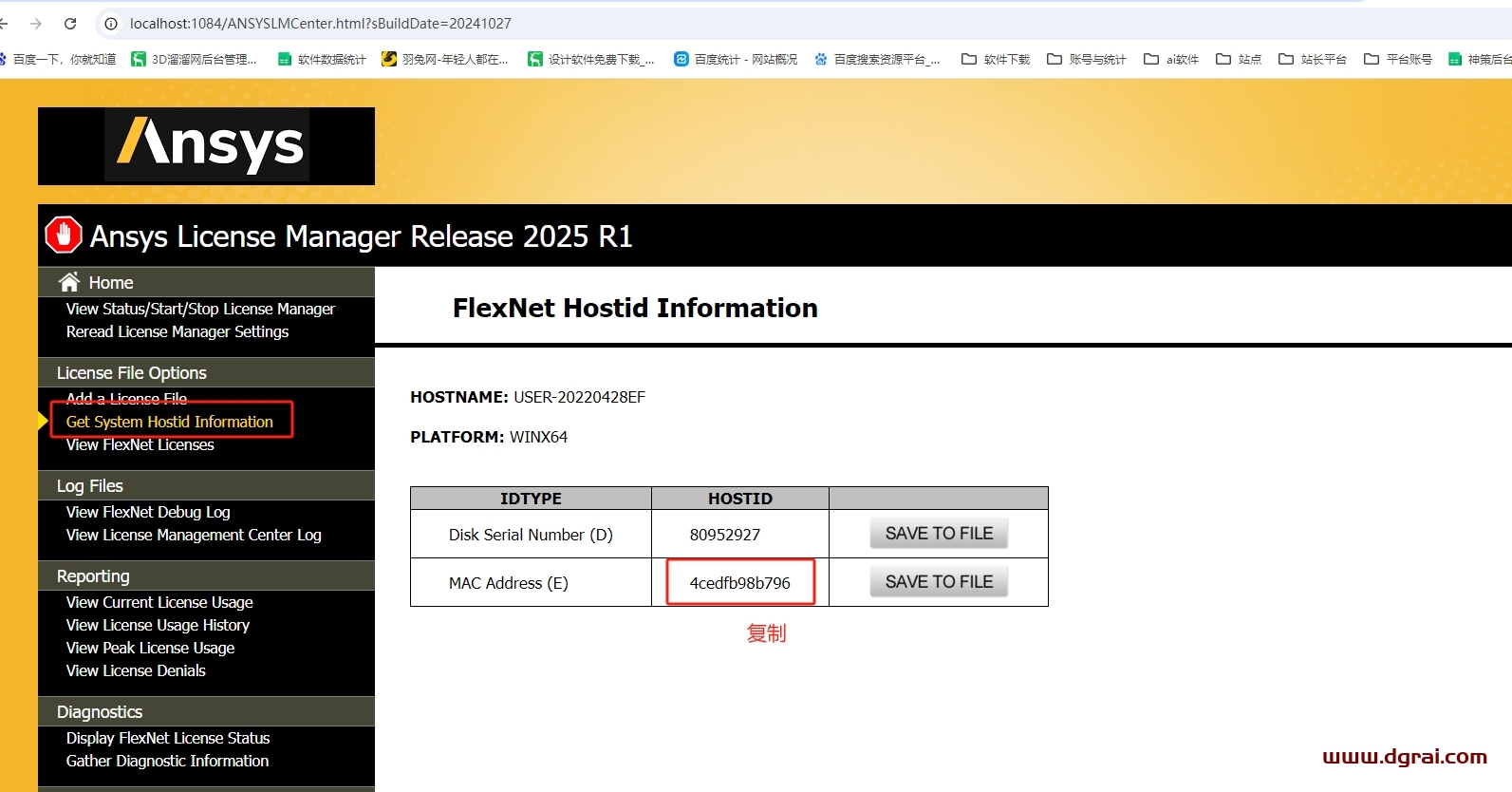Open the ai软件 bookmark folder
Image resolution: width=1512 pixels, height=792 pixels.
pyautogui.click(x=1171, y=59)
